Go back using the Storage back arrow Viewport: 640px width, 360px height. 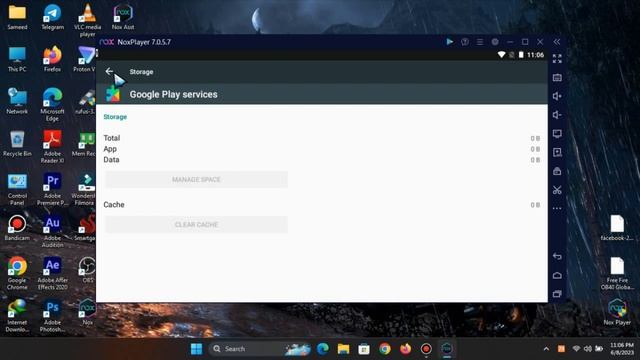coord(109,71)
